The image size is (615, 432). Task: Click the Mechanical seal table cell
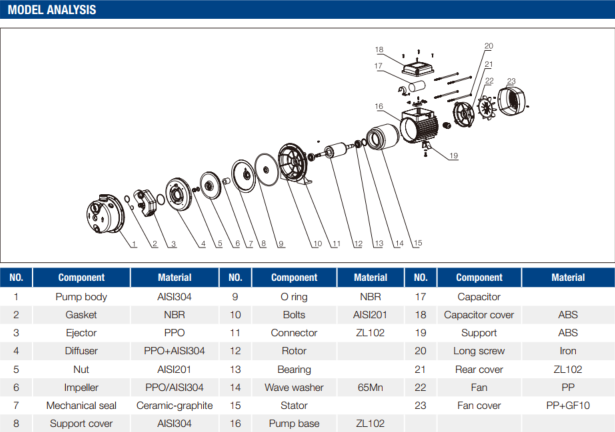pos(81,405)
